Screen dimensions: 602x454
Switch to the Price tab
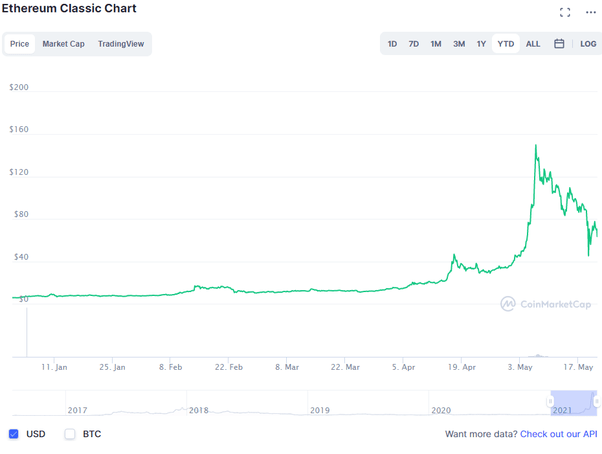click(x=20, y=44)
